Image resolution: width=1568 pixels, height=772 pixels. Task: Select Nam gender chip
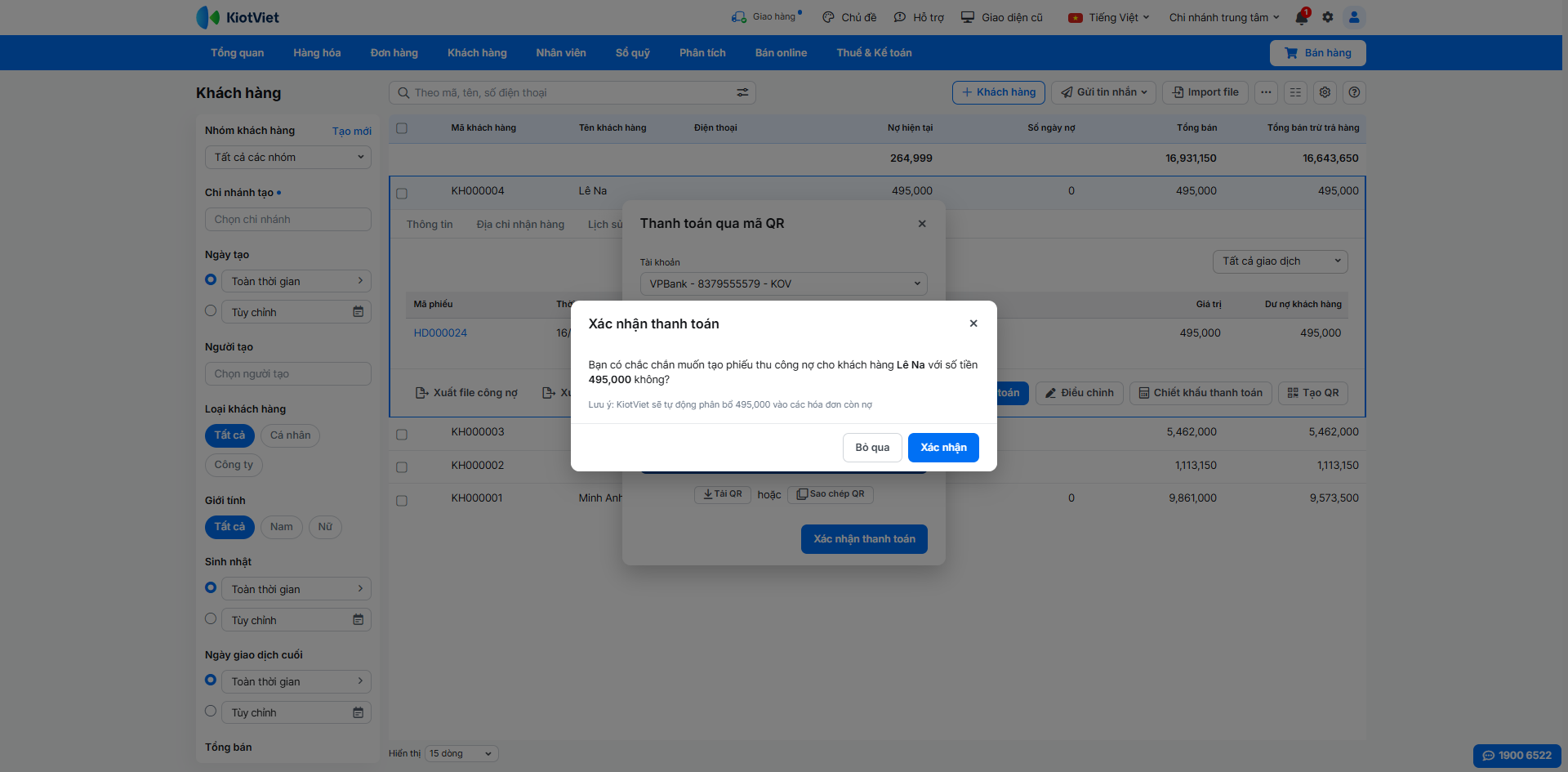tap(282, 527)
